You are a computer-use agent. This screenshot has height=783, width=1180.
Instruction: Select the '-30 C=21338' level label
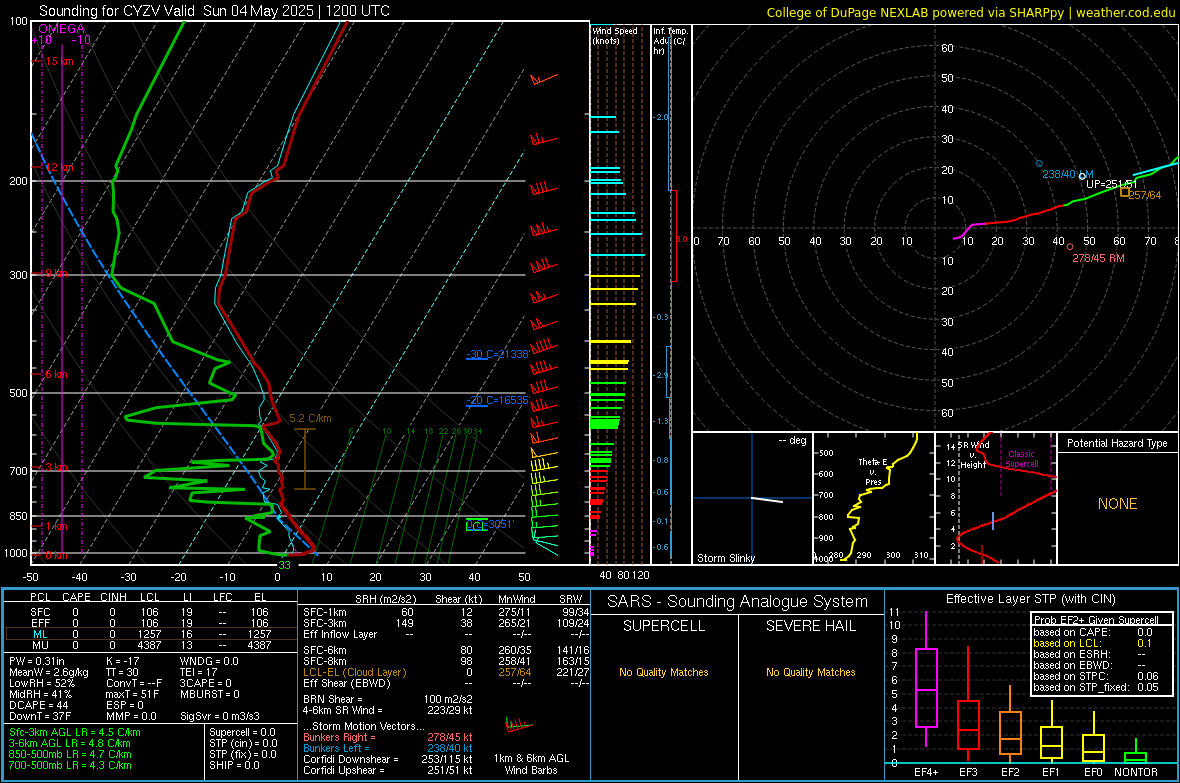point(498,354)
